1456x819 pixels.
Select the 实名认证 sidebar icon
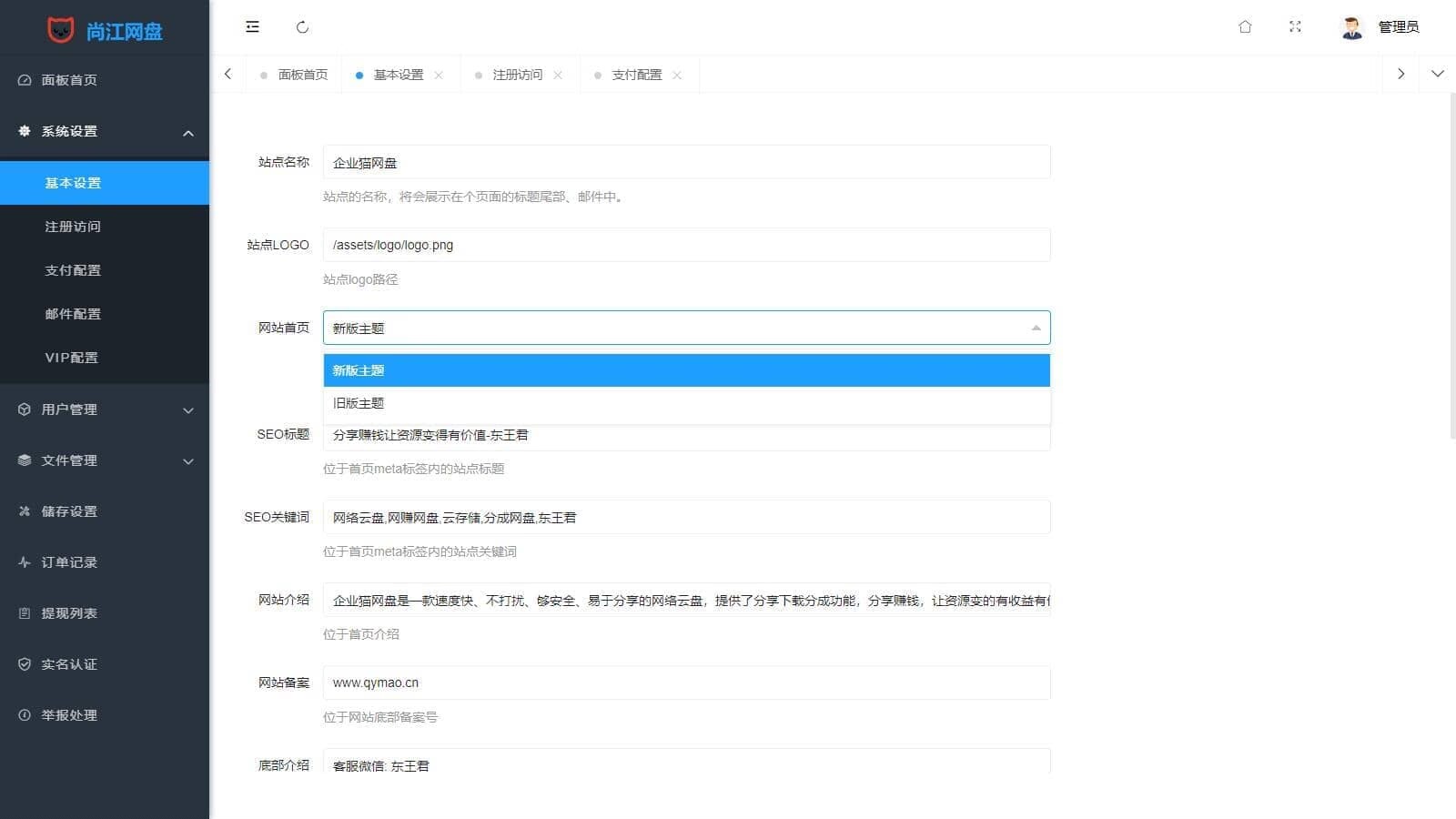click(x=24, y=664)
